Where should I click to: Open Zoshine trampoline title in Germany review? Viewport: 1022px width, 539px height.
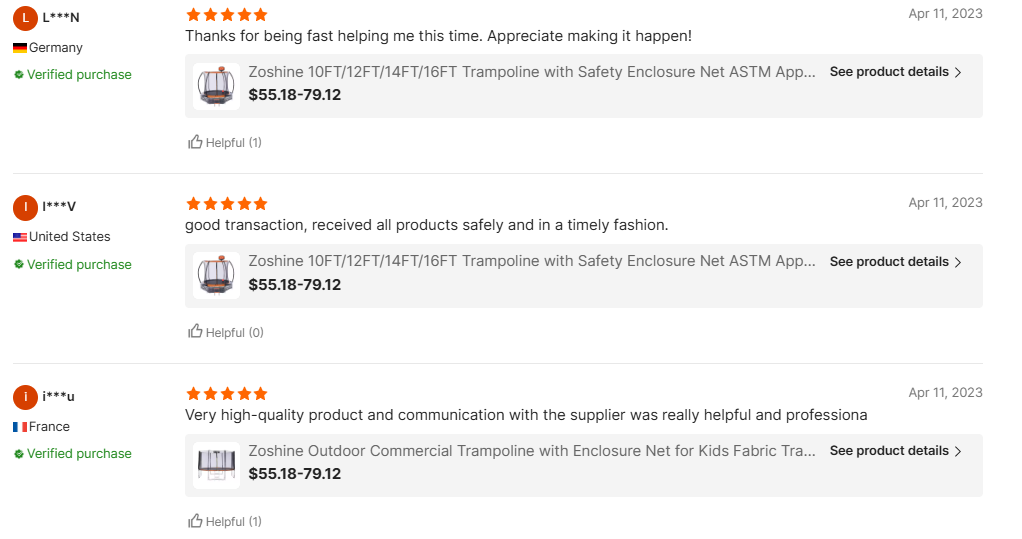coord(532,72)
